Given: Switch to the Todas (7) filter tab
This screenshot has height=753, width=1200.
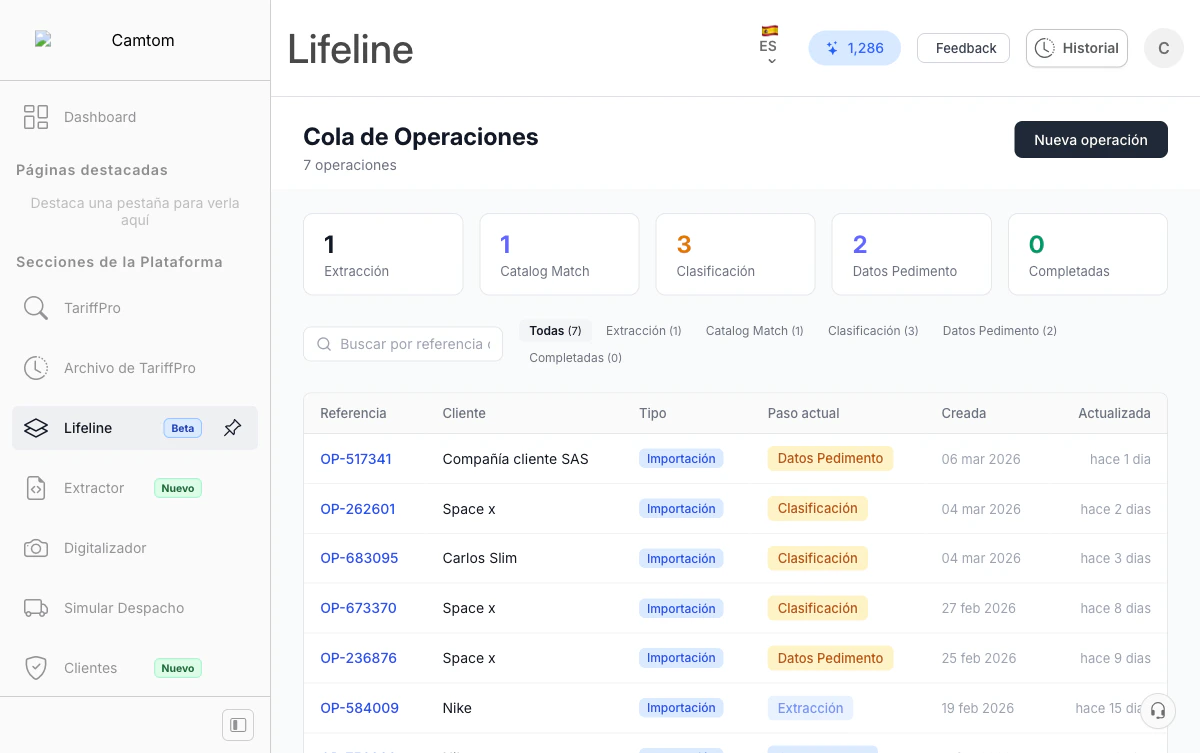Looking at the screenshot, I should 555,330.
